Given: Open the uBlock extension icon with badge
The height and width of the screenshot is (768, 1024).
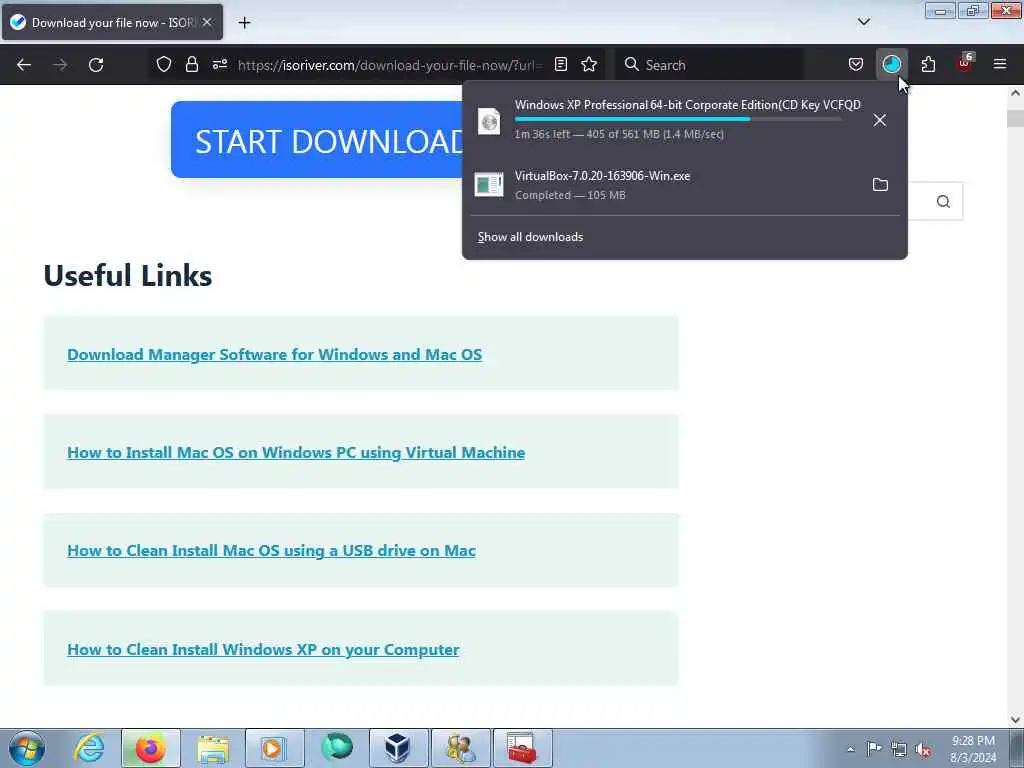Looking at the screenshot, I should click(x=965, y=63).
